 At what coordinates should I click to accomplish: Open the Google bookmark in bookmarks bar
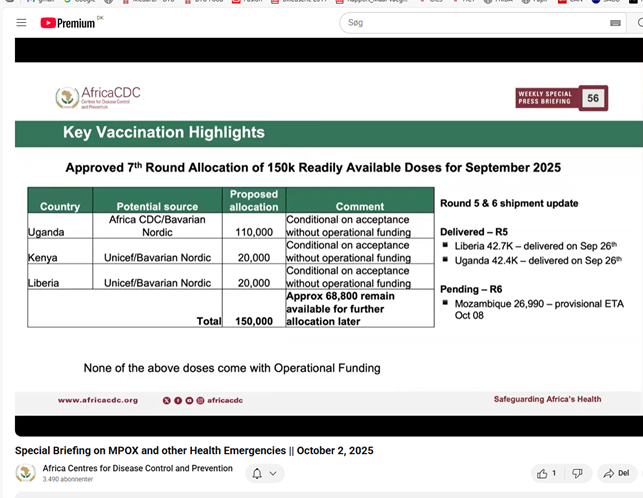click(80, 1)
